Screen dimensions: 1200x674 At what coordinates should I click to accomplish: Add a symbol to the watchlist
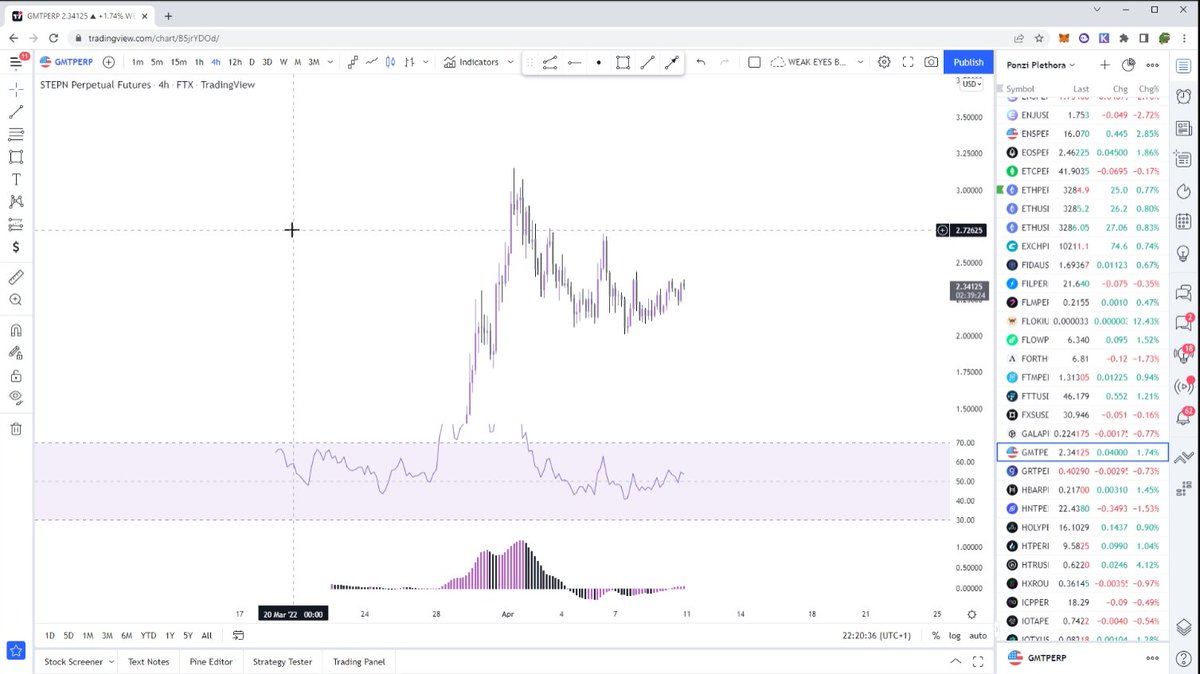click(1105, 64)
